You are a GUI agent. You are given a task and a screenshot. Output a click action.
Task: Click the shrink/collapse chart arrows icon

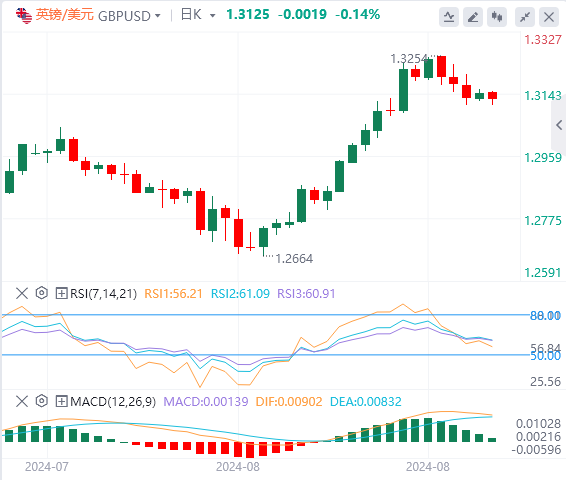pyautogui.click(x=525, y=17)
